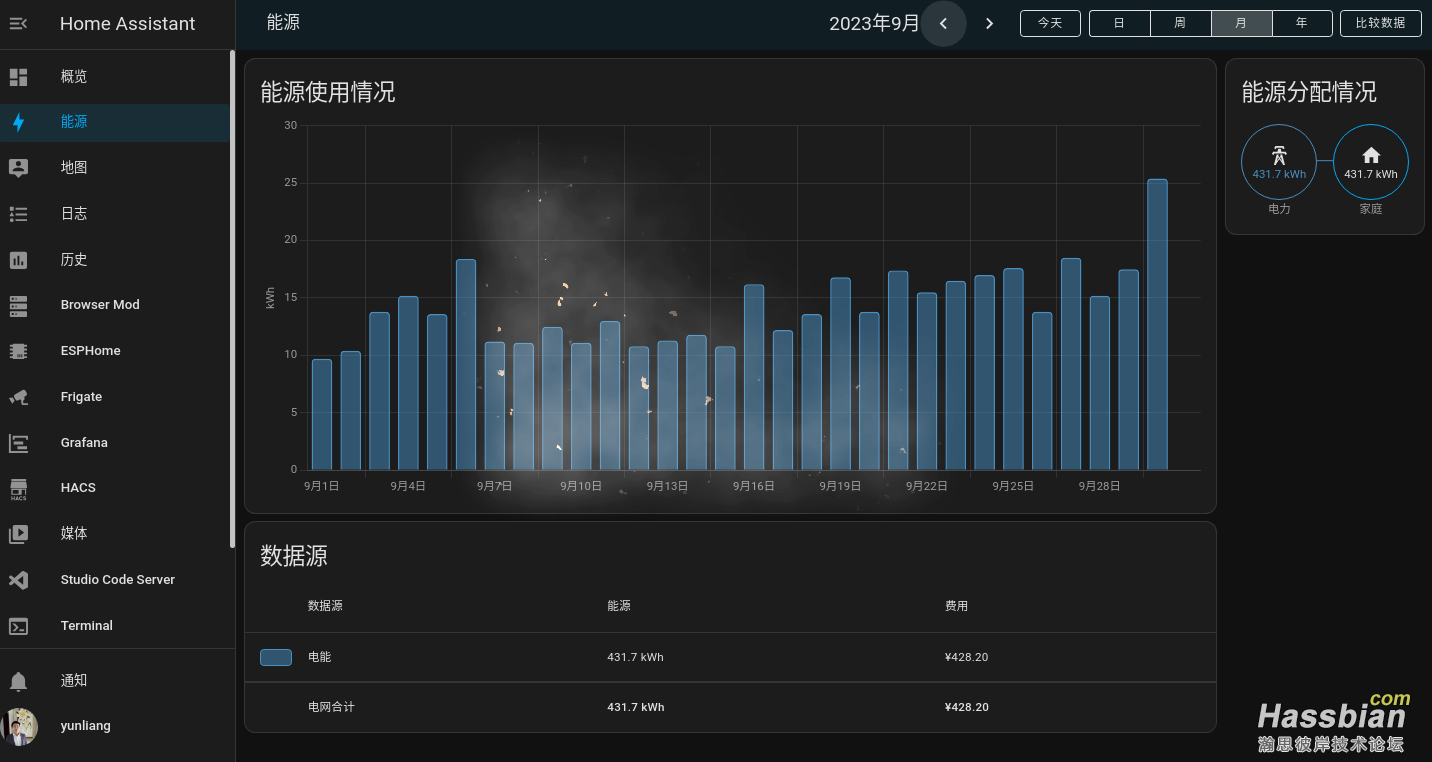Image resolution: width=1432 pixels, height=762 pixels.
Task: Click the 数据源 card heading
Action: point(294,556)
